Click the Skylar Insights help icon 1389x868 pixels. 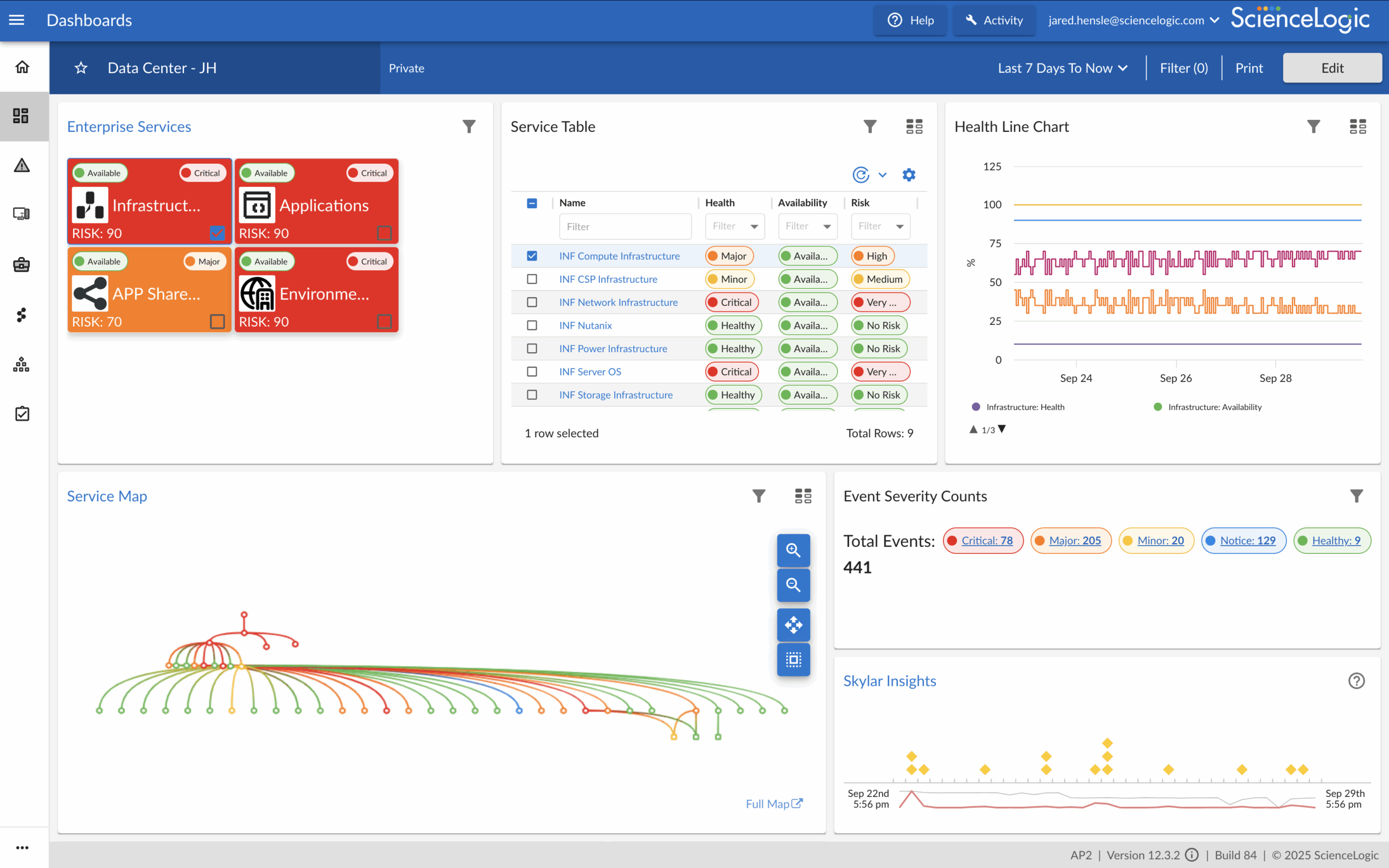click(1356, 681)
